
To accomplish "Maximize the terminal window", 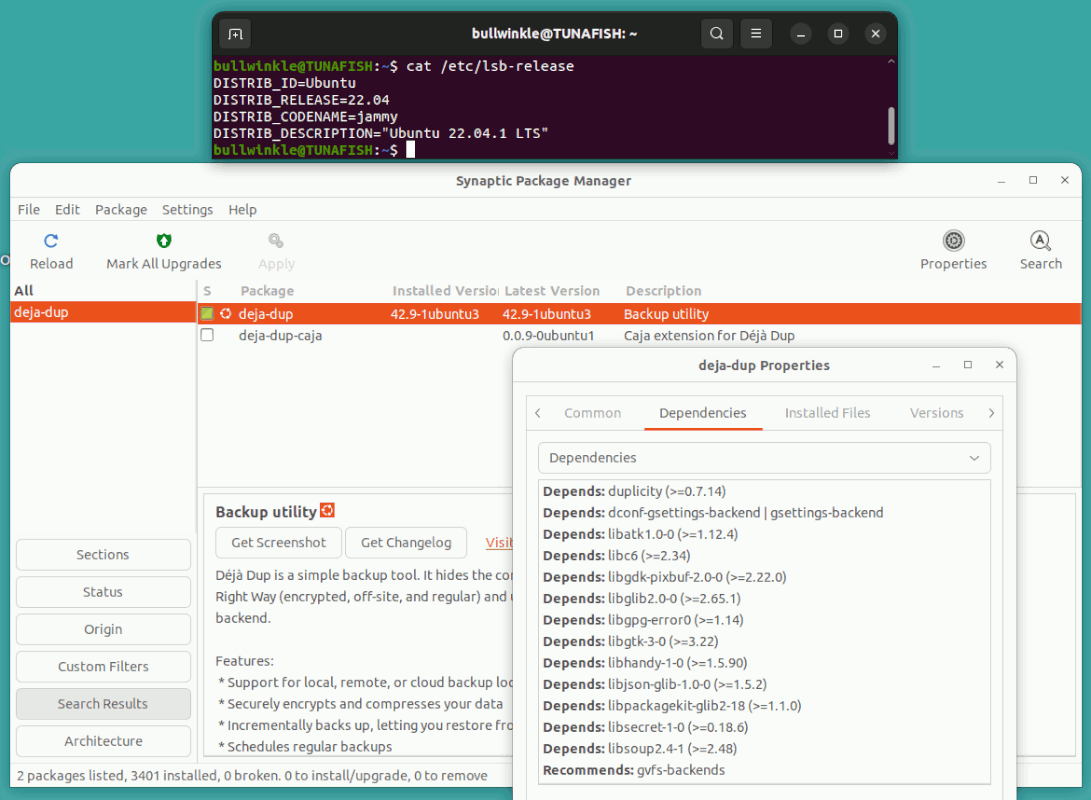I will point(838,33).
